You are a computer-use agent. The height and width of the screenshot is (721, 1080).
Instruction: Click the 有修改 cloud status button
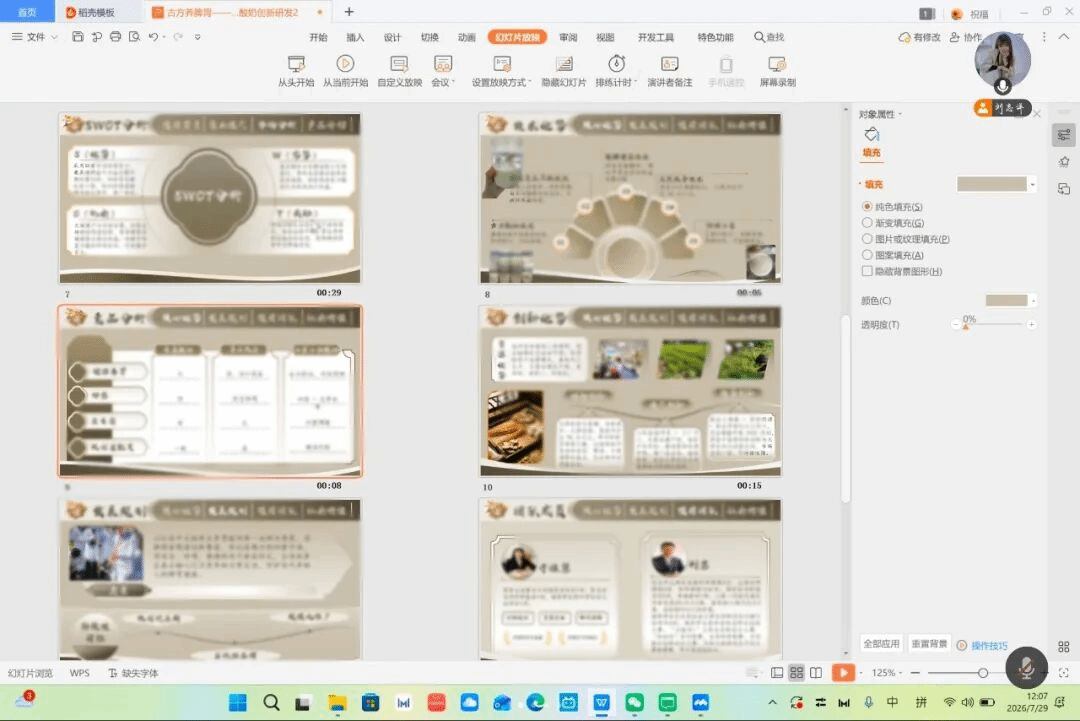[920, 37]
